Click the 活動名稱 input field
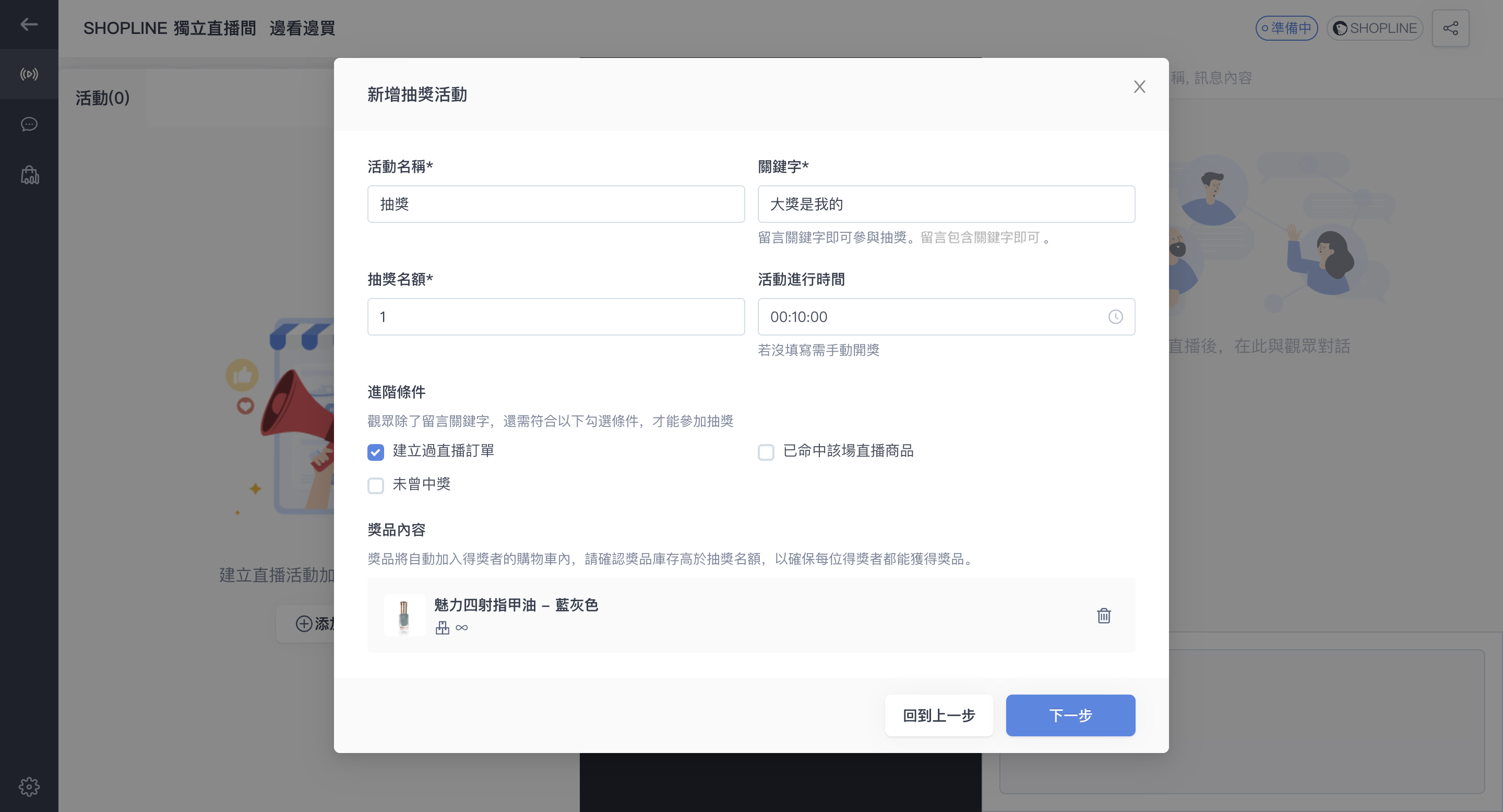This screenshot has height=812, width=1503. pyautogui.click(x=556, y=204)
